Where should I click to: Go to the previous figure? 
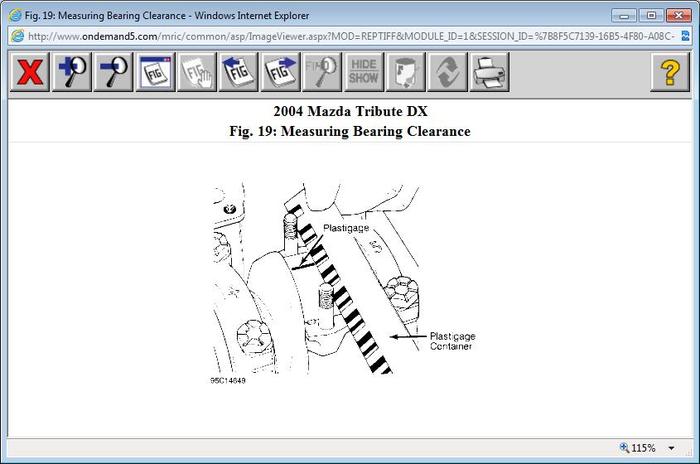click(238, 72)
